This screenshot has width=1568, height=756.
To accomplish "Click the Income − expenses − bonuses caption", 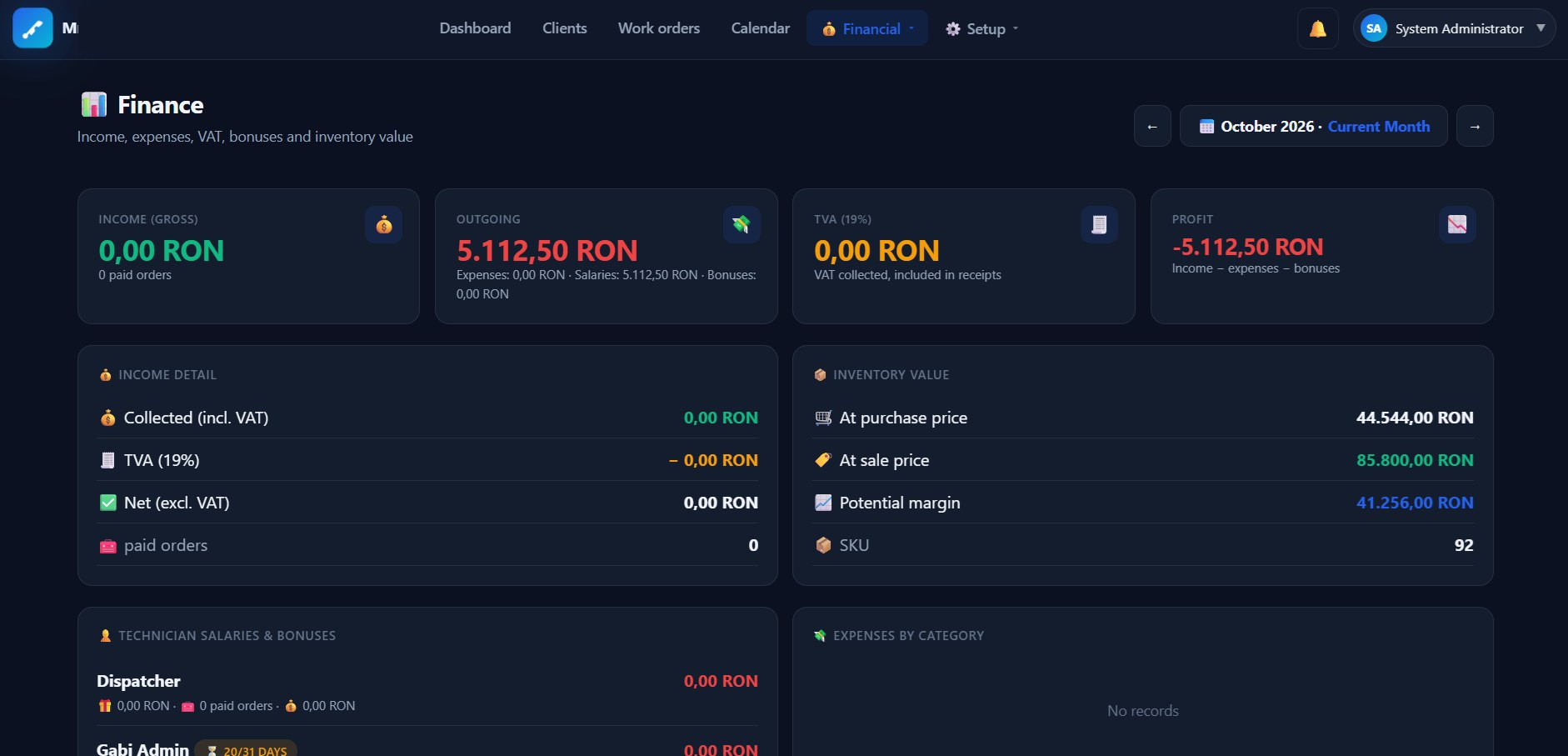I will pyautogui.click(x=1256, y=268).
